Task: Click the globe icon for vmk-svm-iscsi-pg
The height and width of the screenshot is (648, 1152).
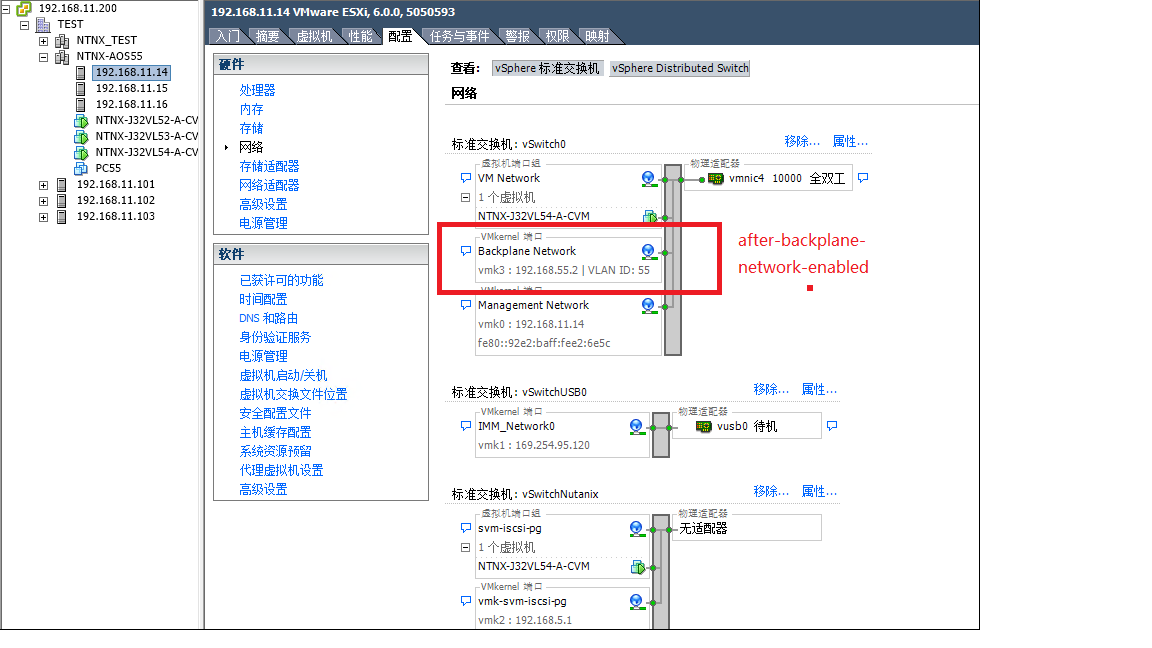Action: (636, 602)
